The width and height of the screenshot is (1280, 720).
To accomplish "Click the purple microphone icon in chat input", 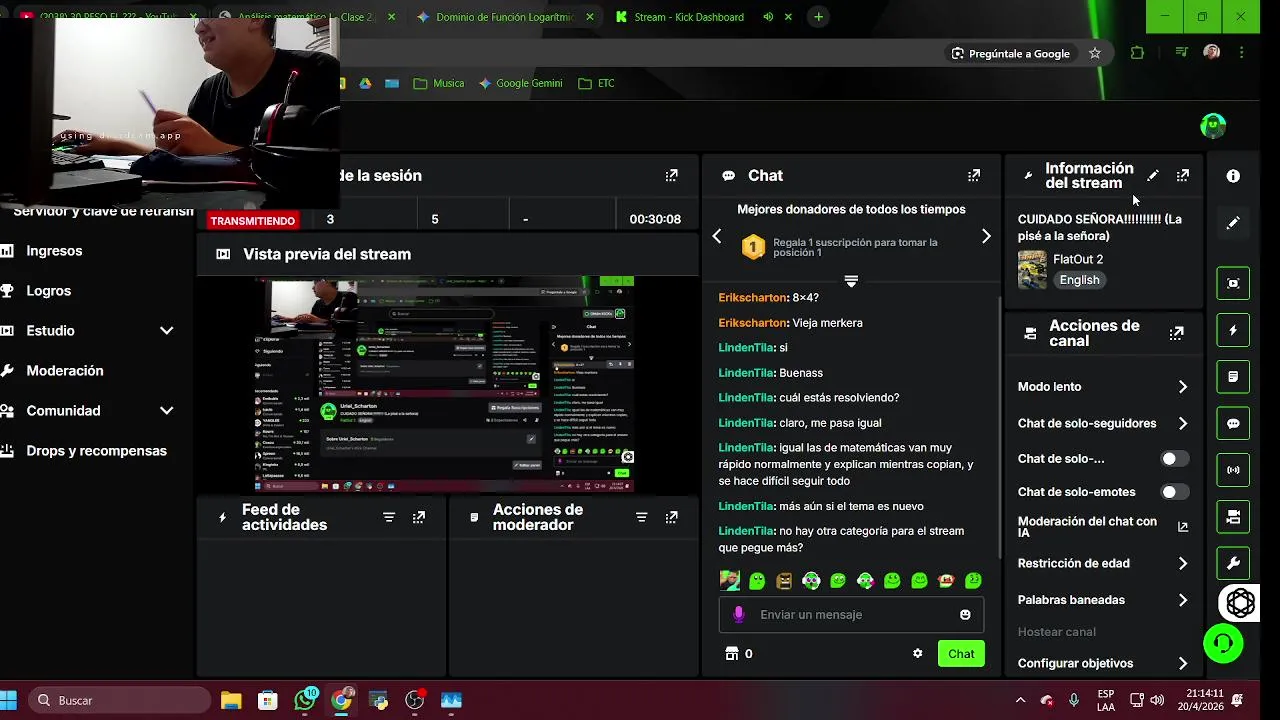I will [x=739, y=615].
